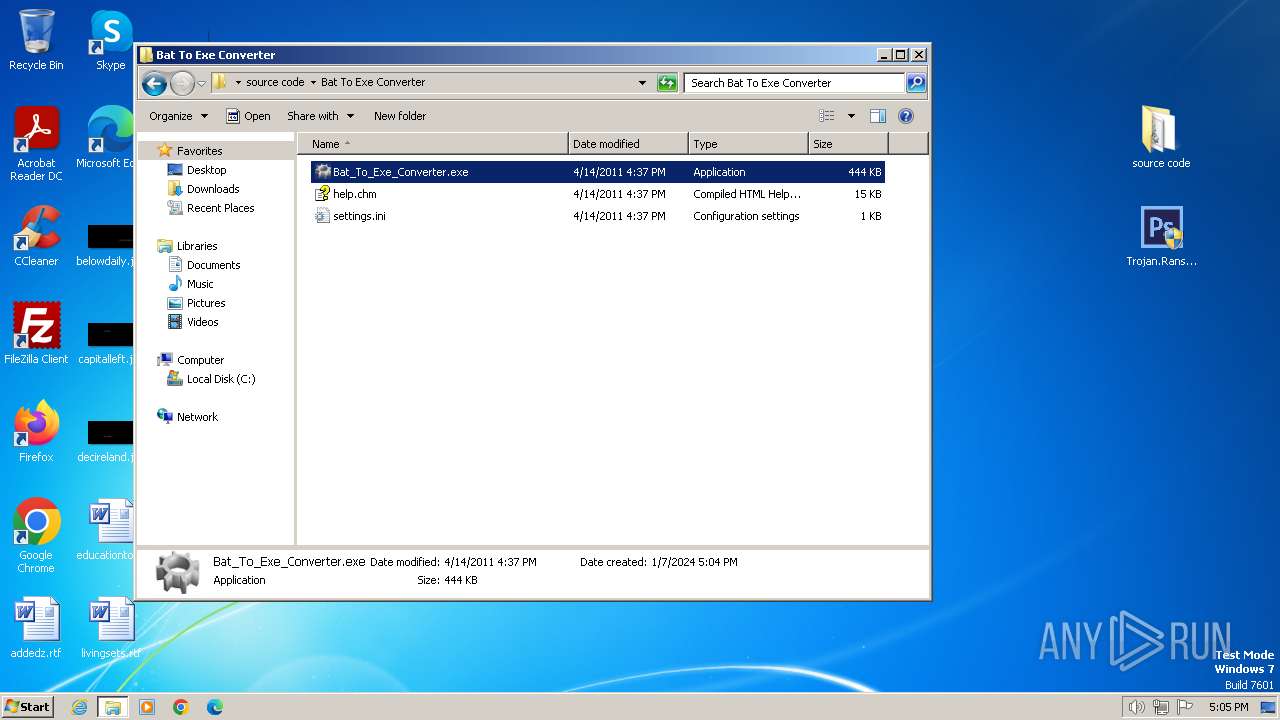
Task: Click the taskbar clock 5:05 PM
Action: (1228, 707)
